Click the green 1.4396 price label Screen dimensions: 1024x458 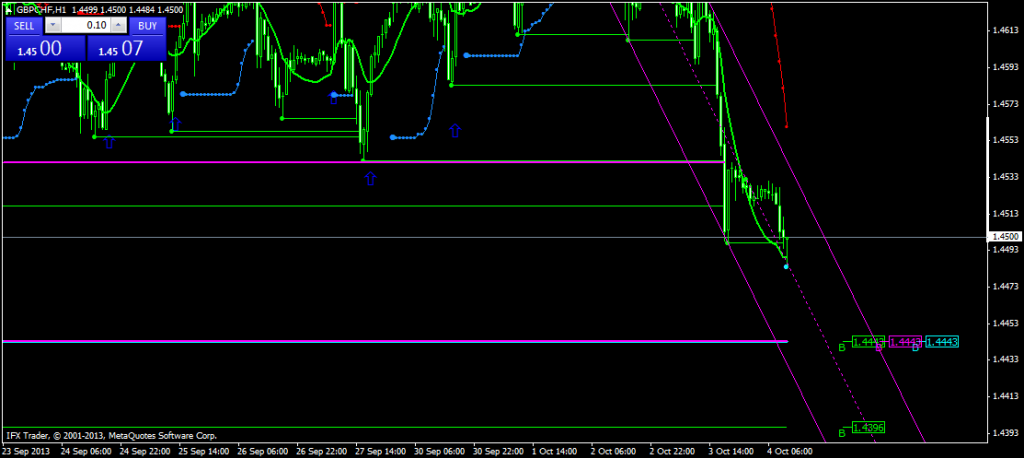click(868, 428)
